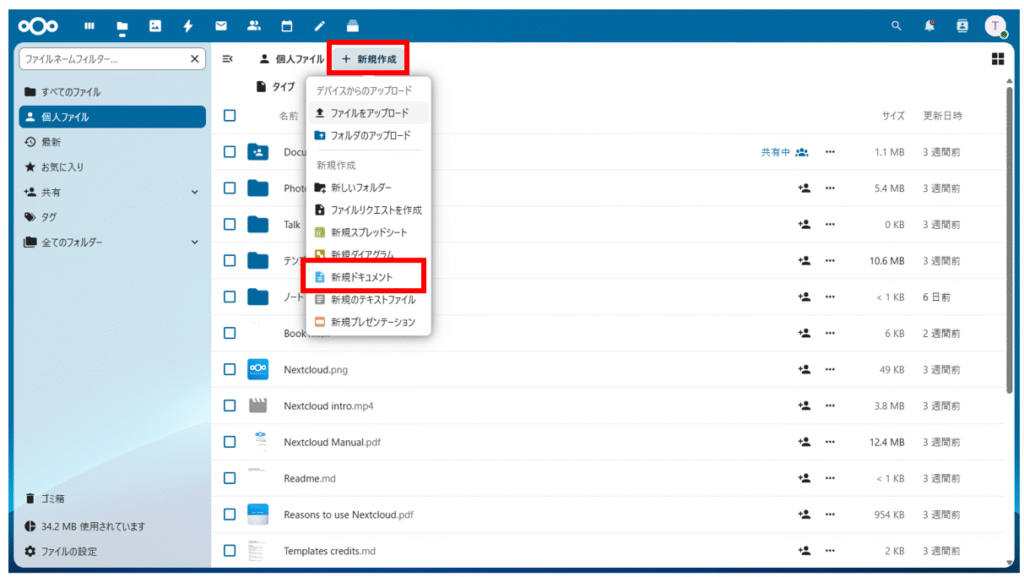Image resolution: width=1024 pixels, height=577 pixels.
Task: Click the search magnifier icon
Action: coord(896,26)
